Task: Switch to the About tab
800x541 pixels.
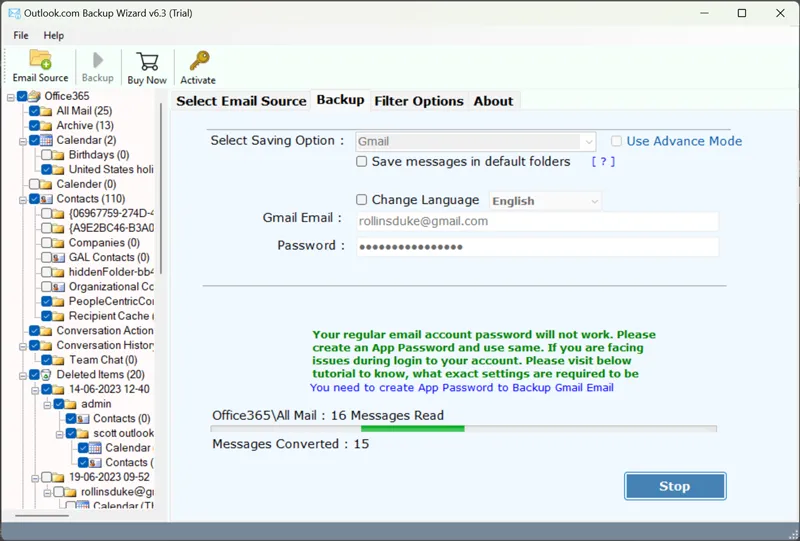Action: point(493,101)
